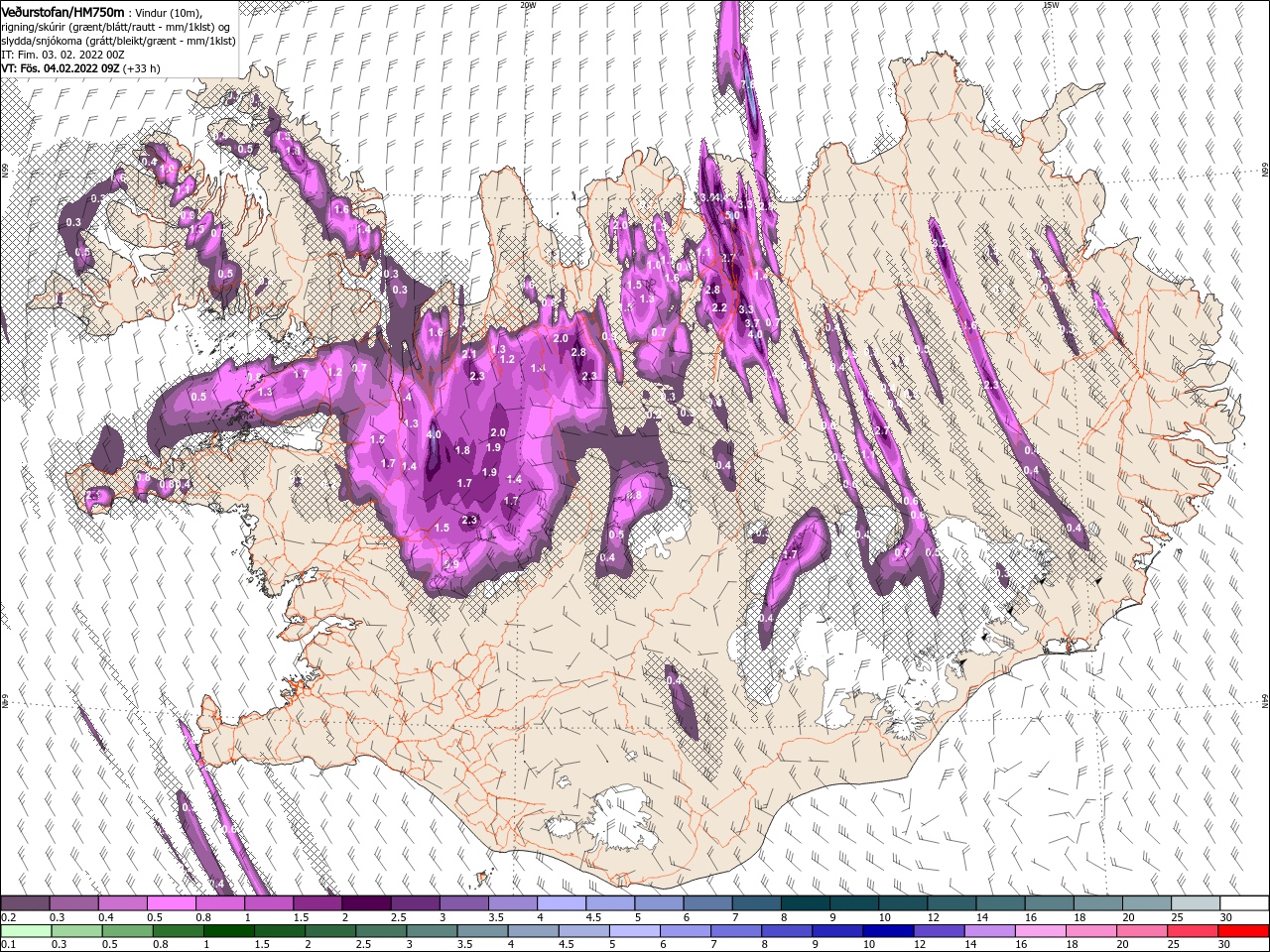This screenshot has height=952, width=1270.
Task: Pick the 0.3 swatch in upper snow legend
Action: [x=73, y=903]
